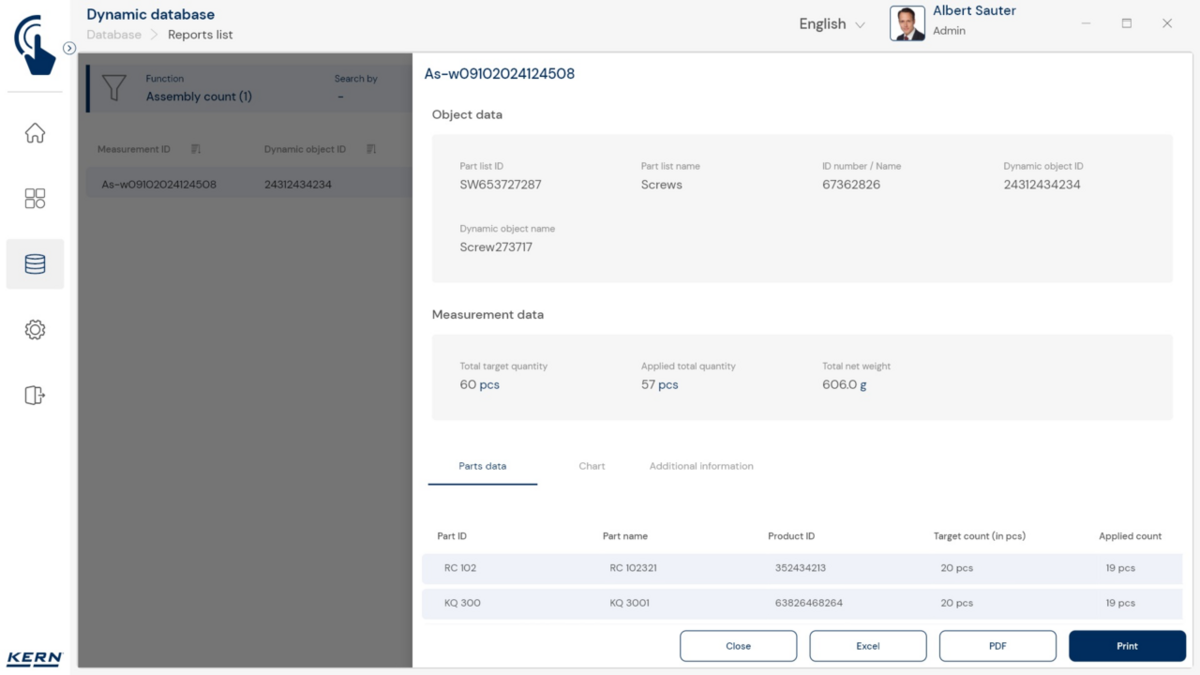Viewport: 1200px width, 675px height.
Task: Export report using the PDF button
Action: [997, 646]
